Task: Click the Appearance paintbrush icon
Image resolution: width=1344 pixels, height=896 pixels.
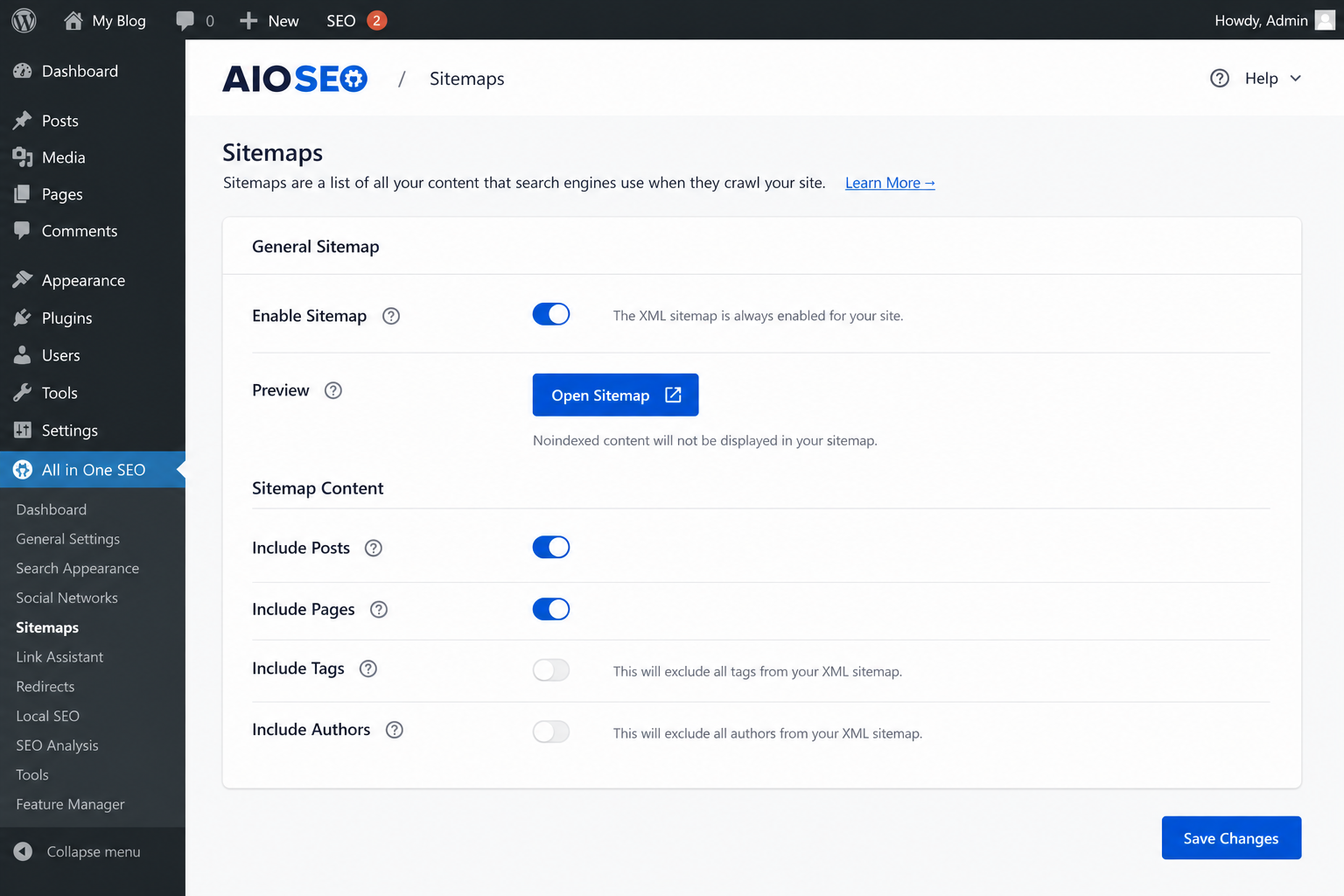Action: [x=23, y=280]
